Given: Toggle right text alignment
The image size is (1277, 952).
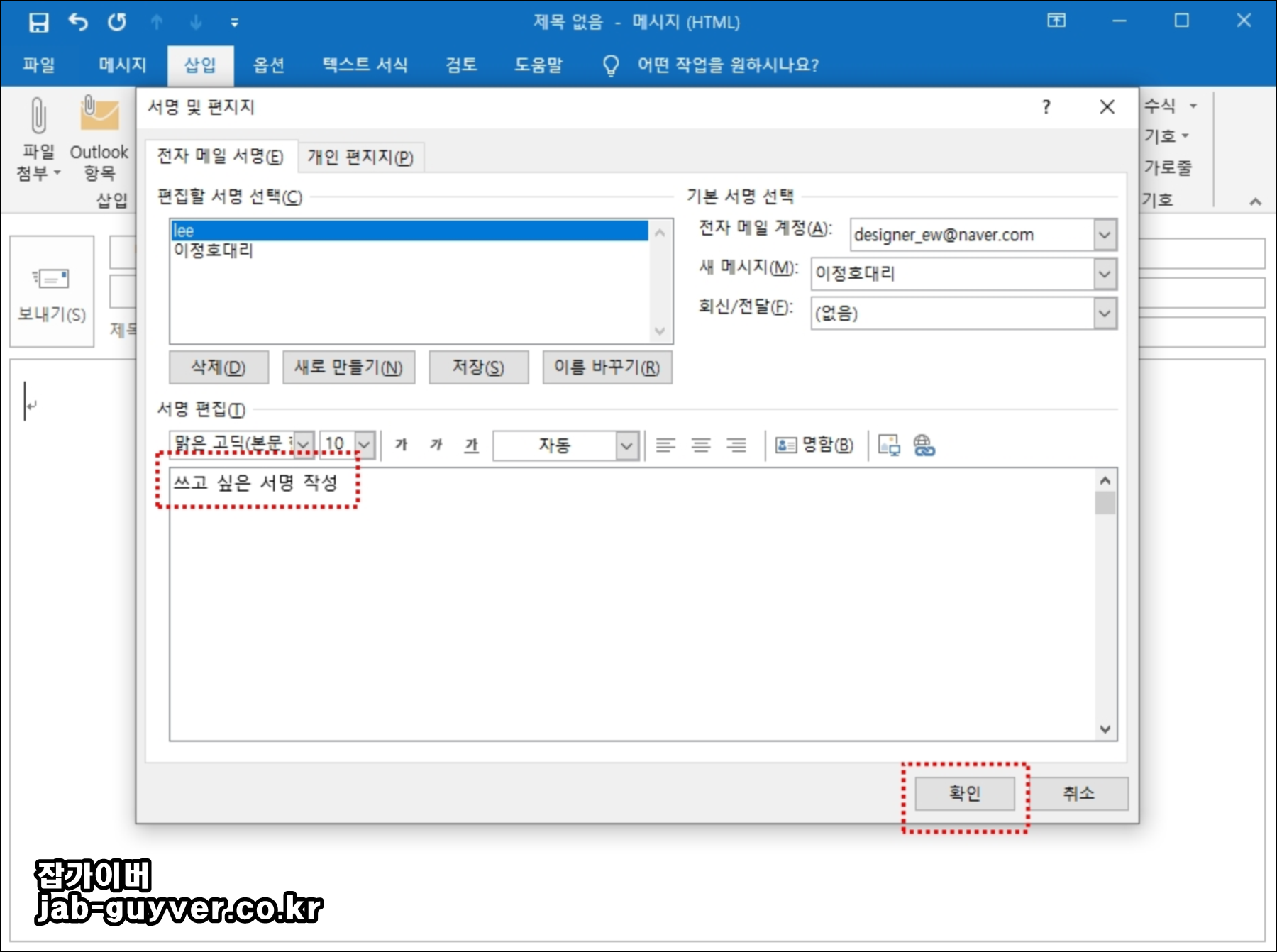Looking at the screenshot, I should [x=736, y=445].
